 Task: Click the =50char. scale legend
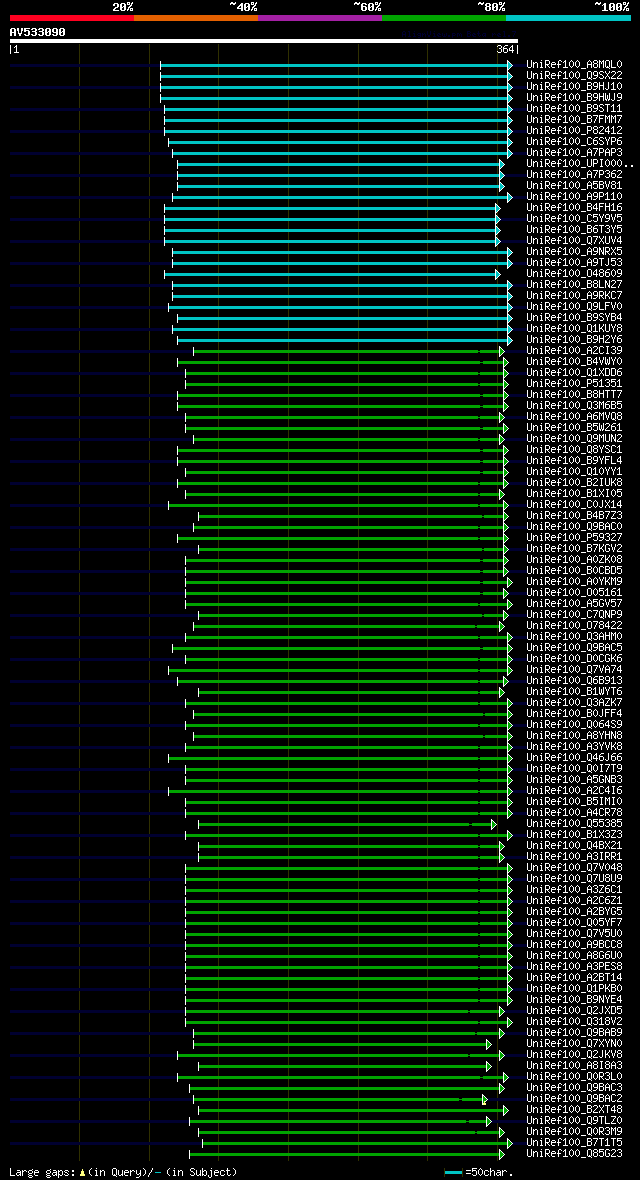479,1172
